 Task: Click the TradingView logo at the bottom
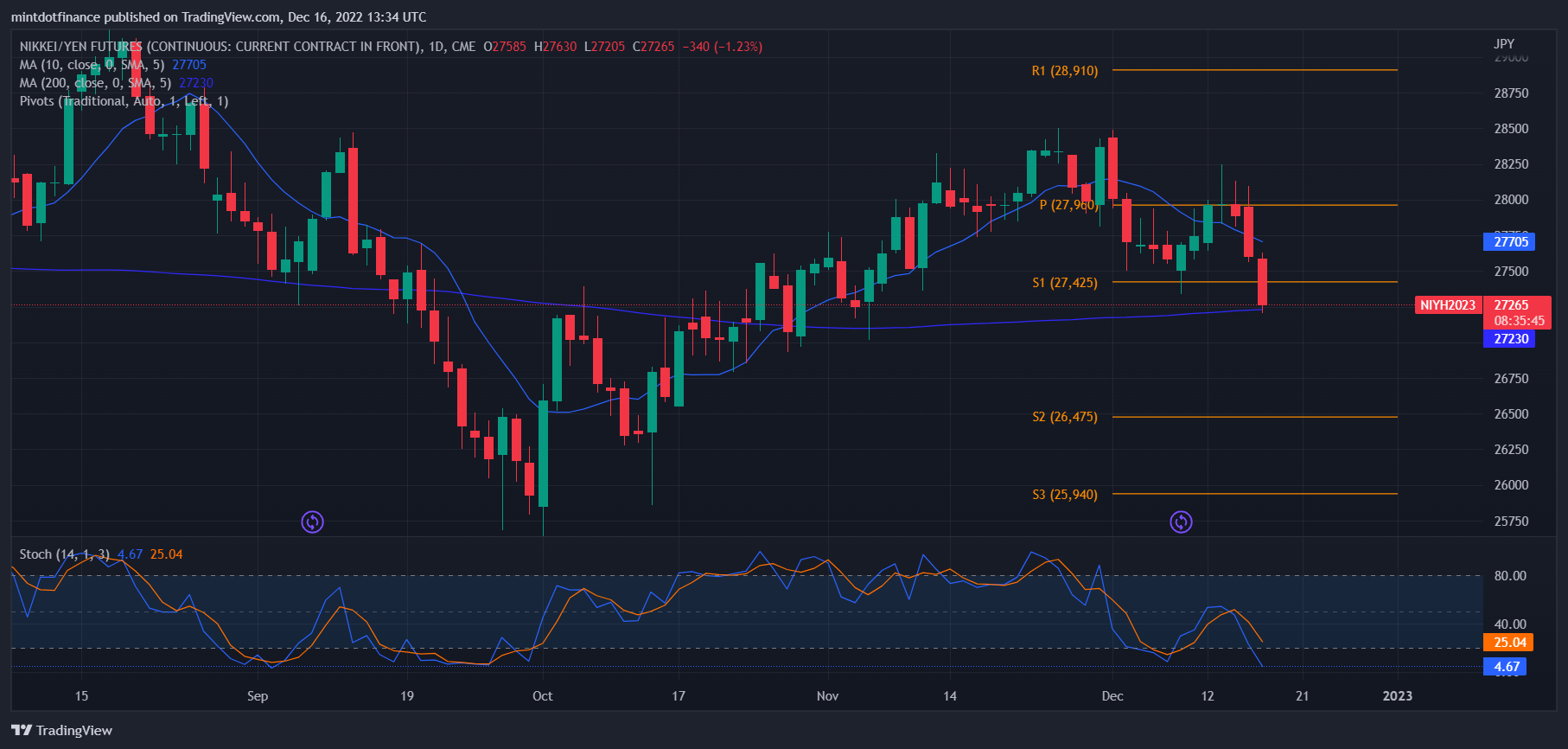(x=61, y=731)
